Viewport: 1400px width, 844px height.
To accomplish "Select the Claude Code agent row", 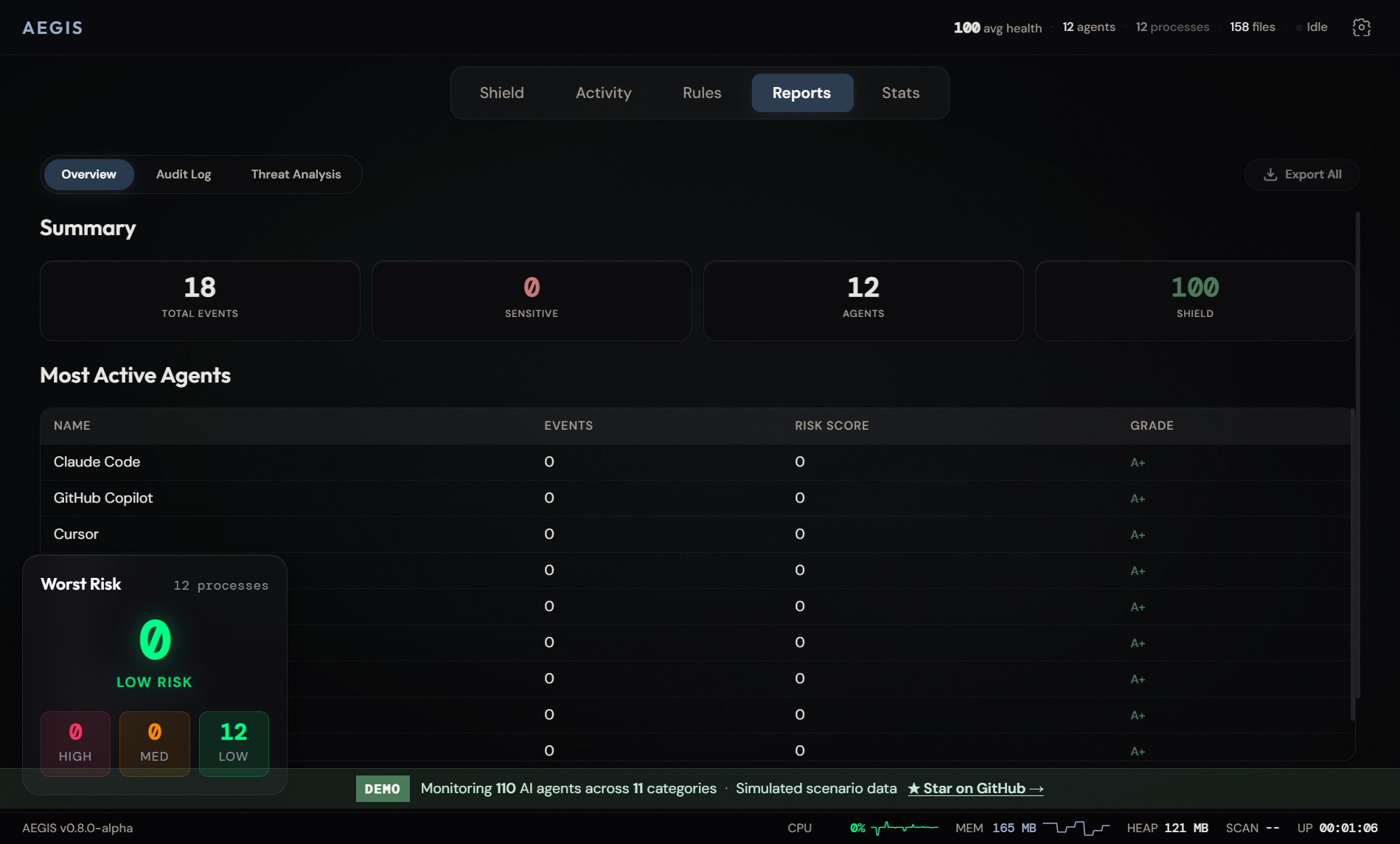I will [695, 462].
